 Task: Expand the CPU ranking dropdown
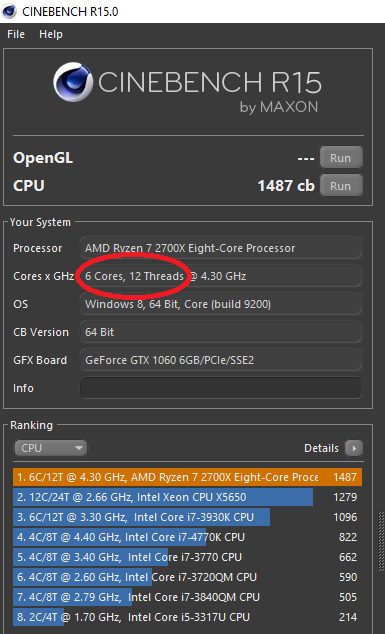51,448
